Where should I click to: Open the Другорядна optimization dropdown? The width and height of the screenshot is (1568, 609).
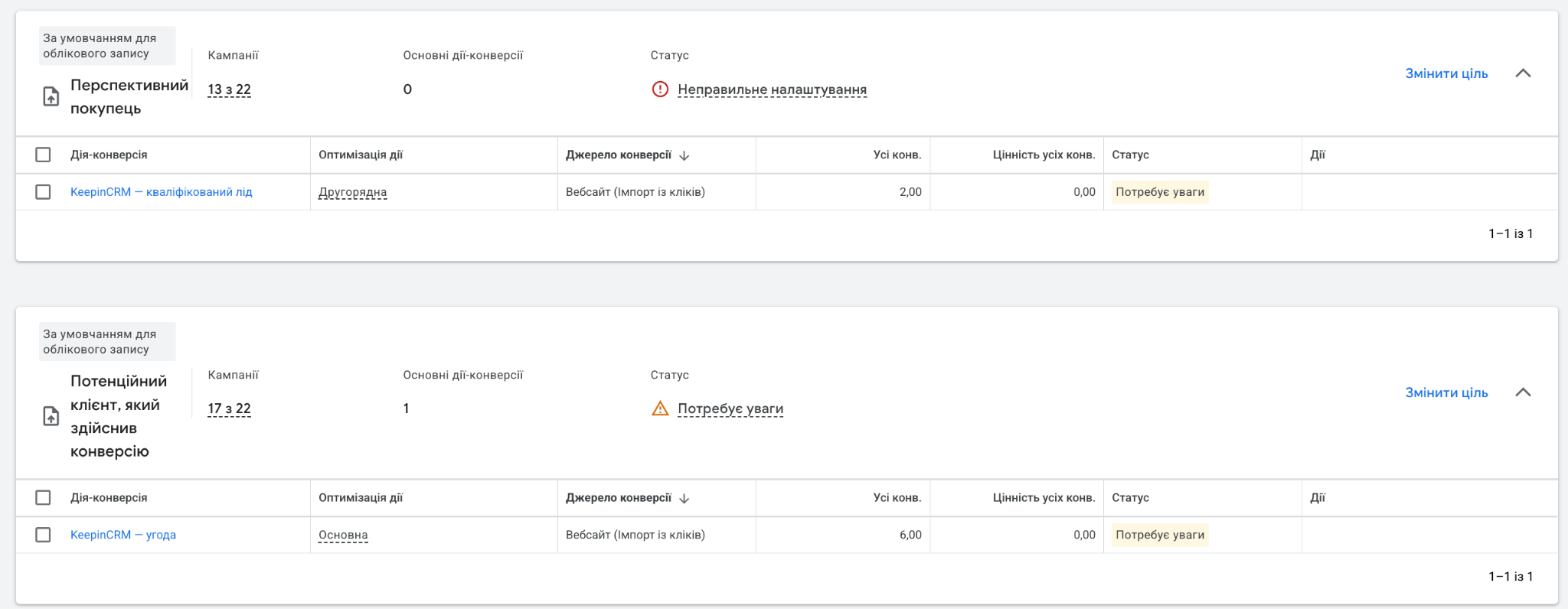tap(353, 192)
